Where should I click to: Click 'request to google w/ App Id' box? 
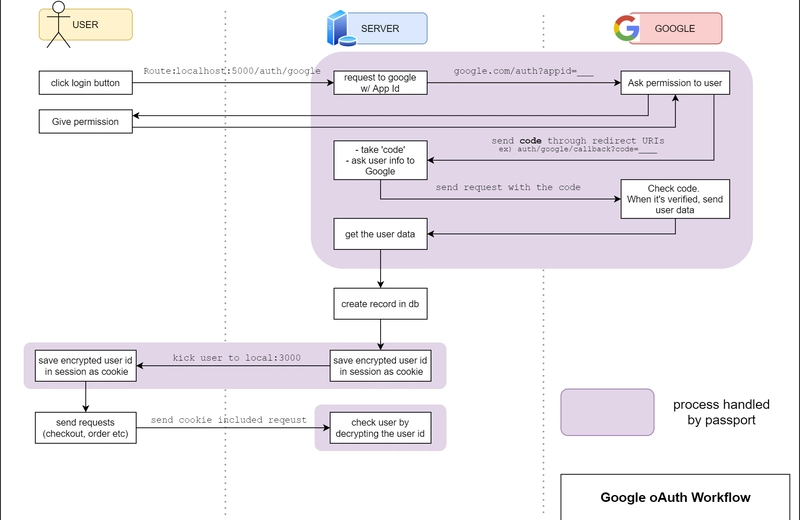coord(380,83)
